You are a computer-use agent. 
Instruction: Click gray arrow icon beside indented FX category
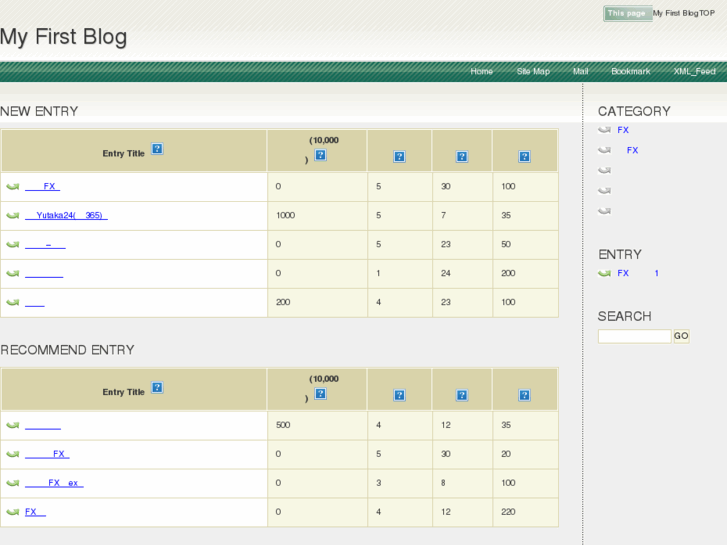[x=605, y=150]
